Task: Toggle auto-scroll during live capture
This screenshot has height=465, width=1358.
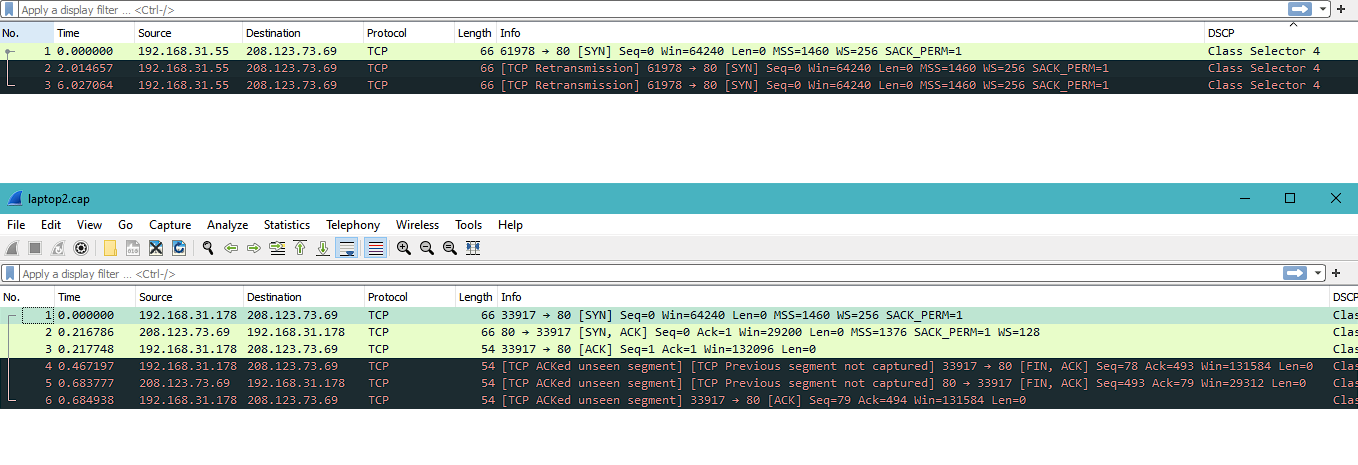Action: (x=346, y=248)
